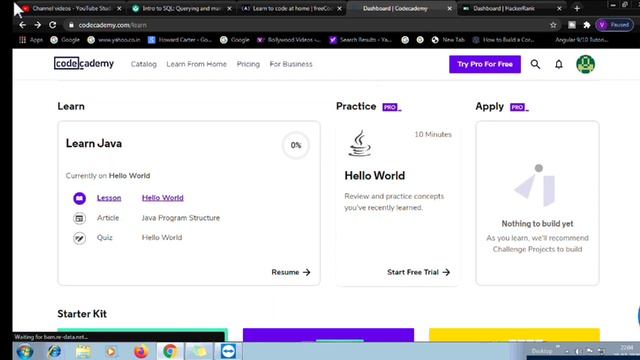Viewport: 640px width, 360px height.
Task: Open the Windows Start menu
Action: [x=25, y=351]
